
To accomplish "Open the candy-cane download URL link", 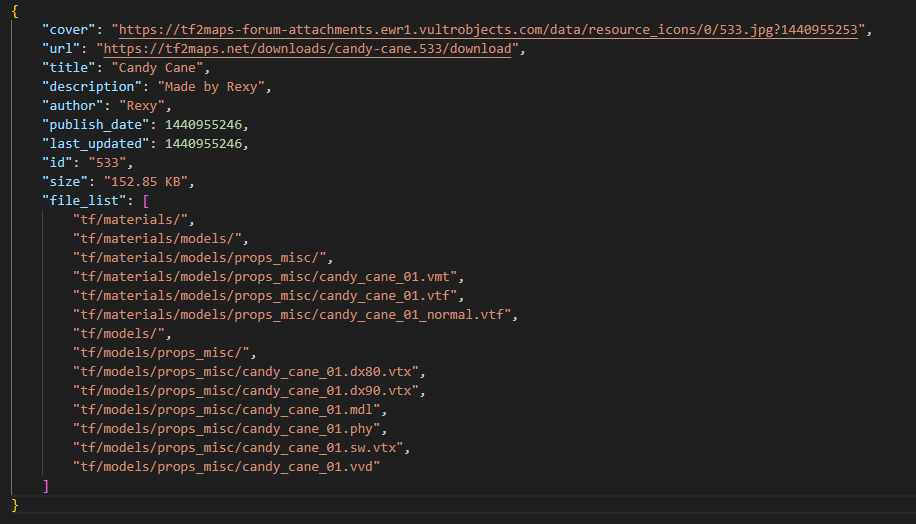I will 308,49.
